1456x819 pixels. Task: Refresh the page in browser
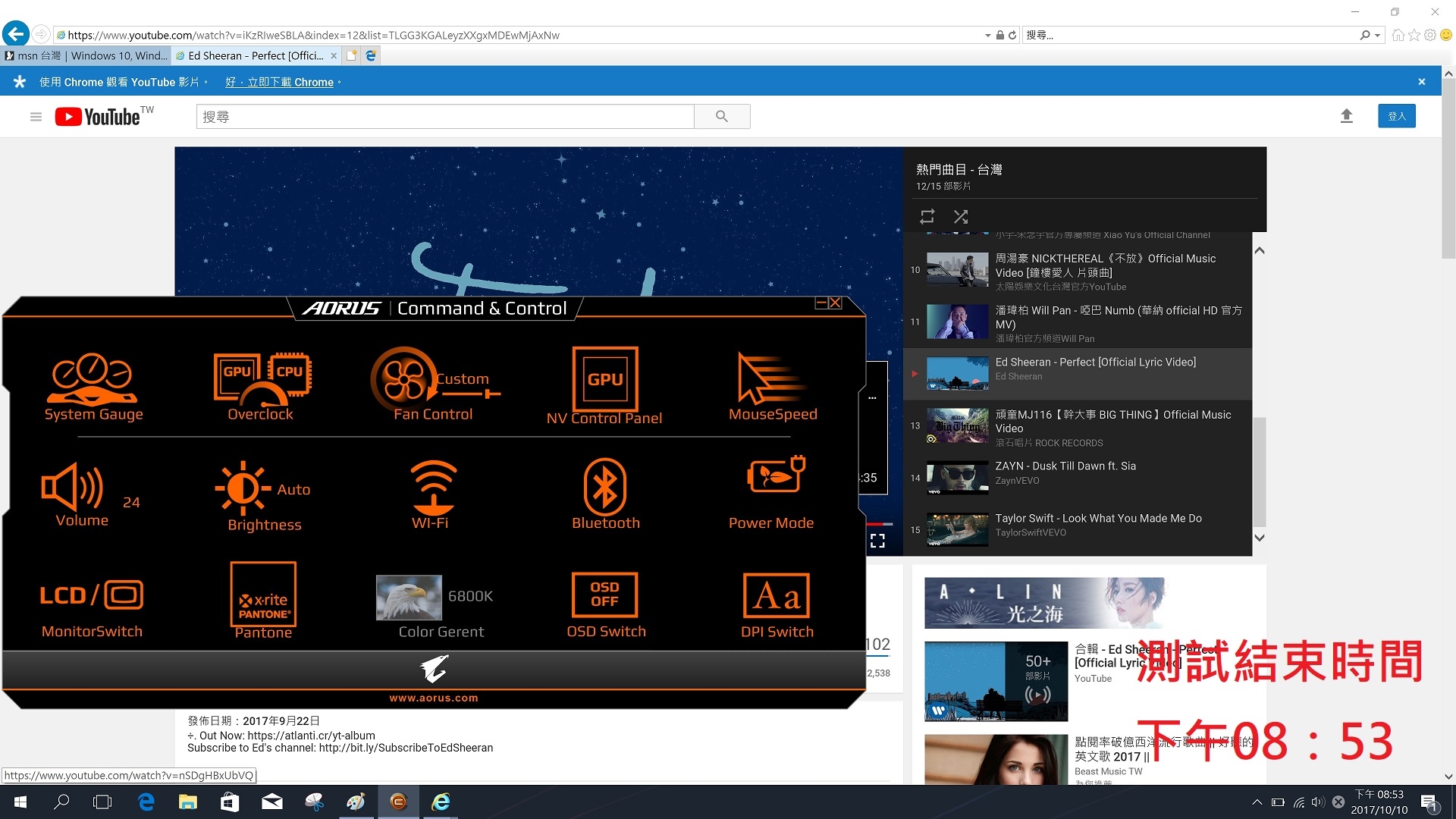[x=1012, y=35]
